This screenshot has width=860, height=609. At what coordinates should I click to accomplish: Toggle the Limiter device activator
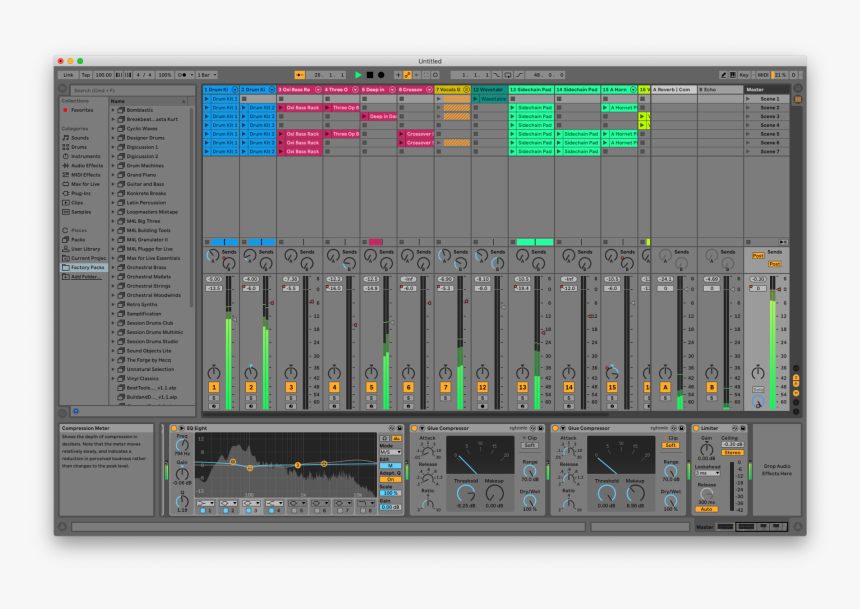(x=696, y=428)
